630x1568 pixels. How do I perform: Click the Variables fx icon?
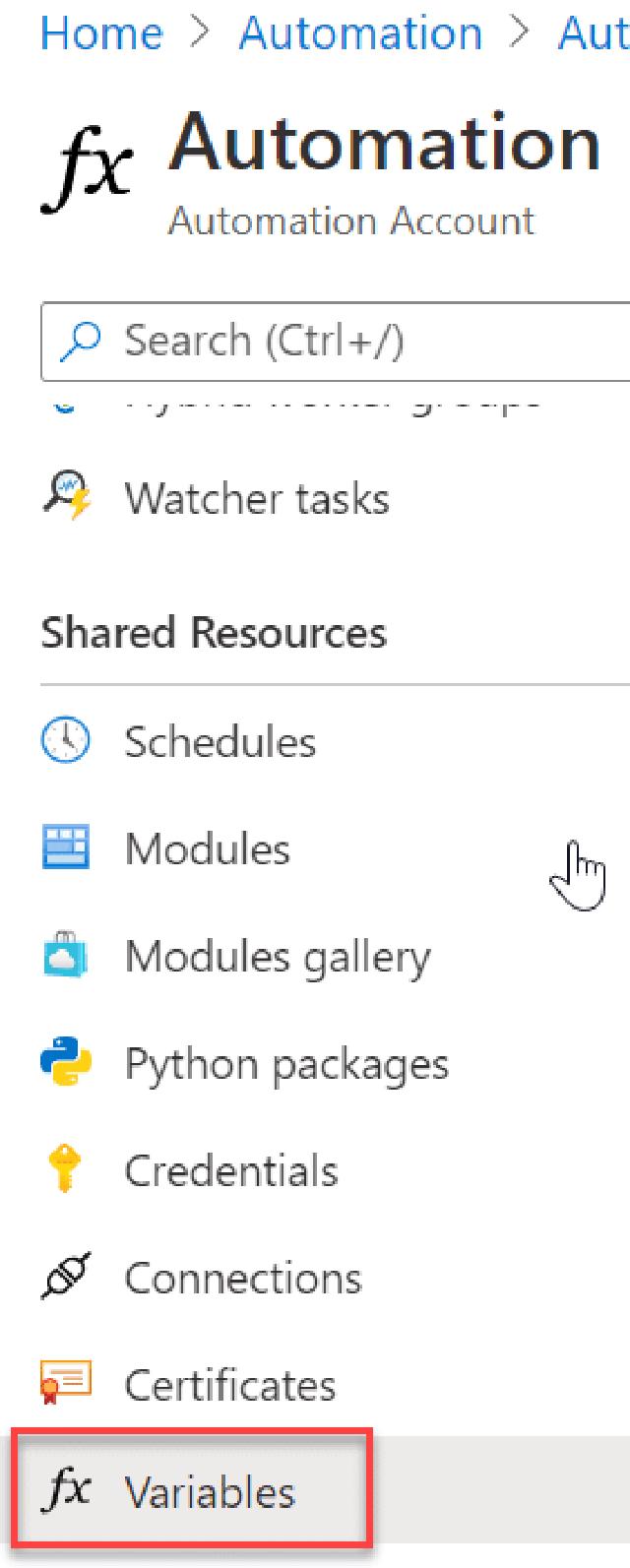tap(66, 1492)
